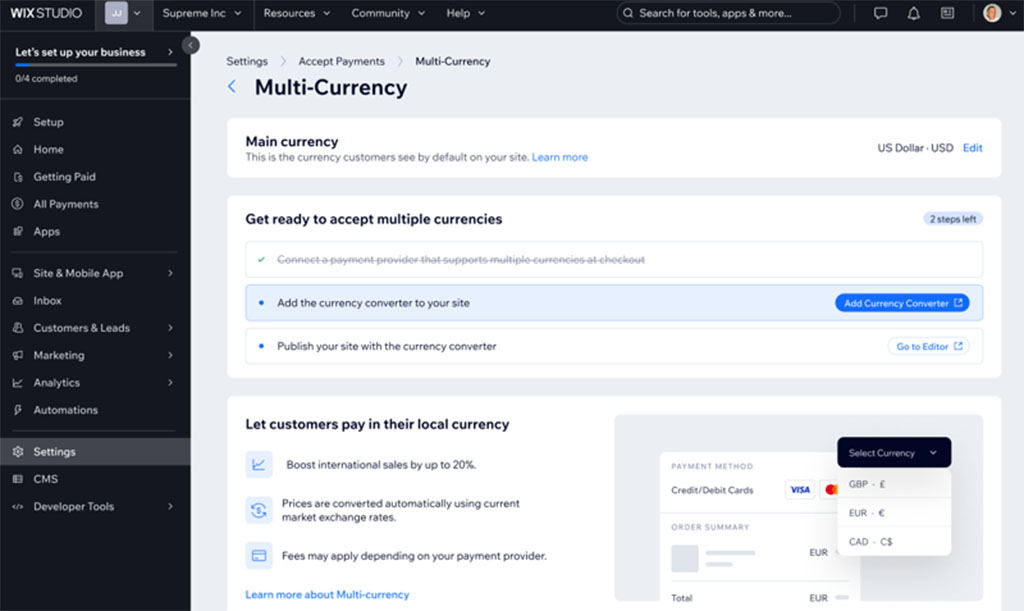Click the Home house icon

[x=18, y=149]
